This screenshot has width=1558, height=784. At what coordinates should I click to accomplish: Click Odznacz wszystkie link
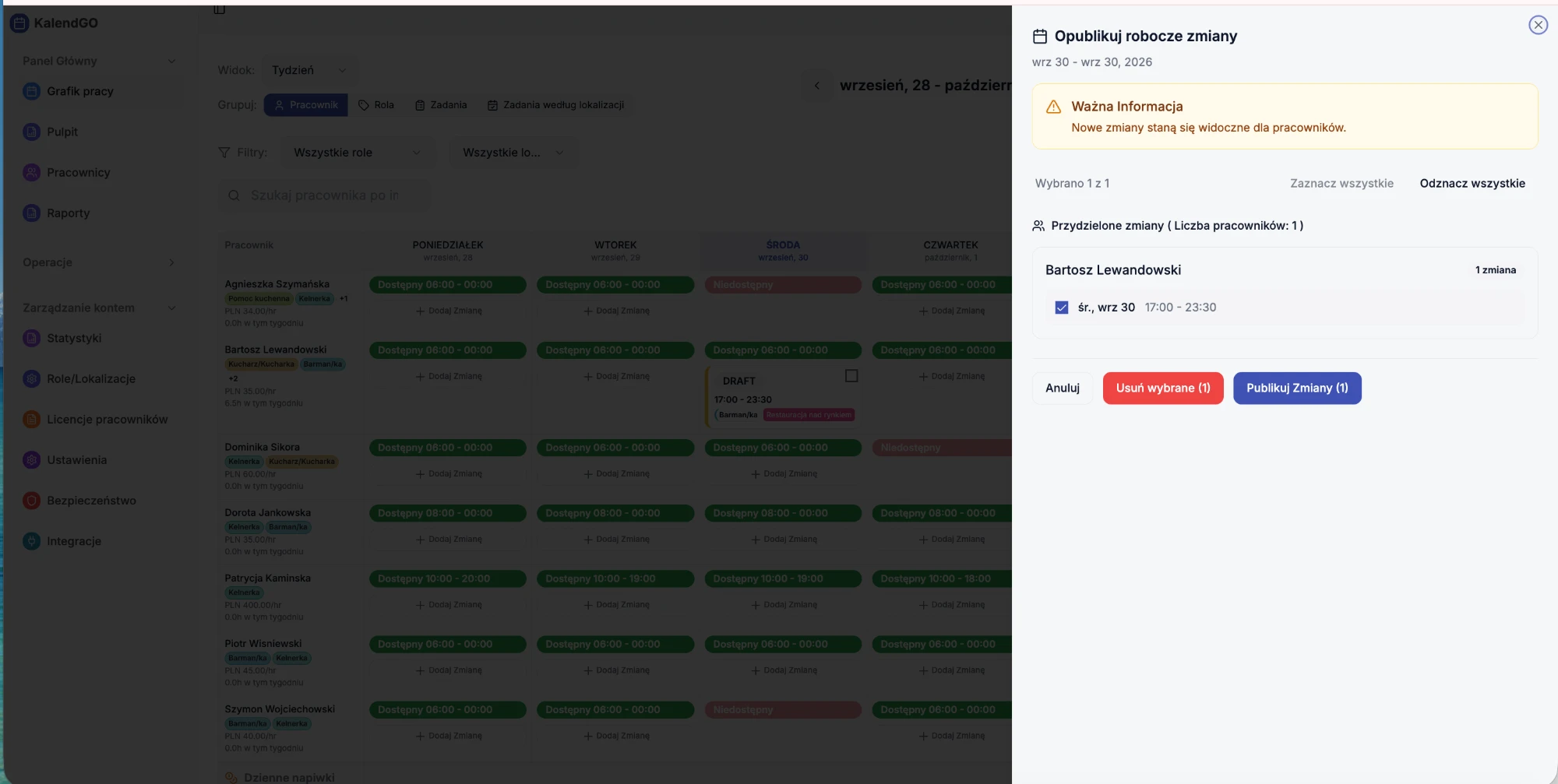[1472, 184]
